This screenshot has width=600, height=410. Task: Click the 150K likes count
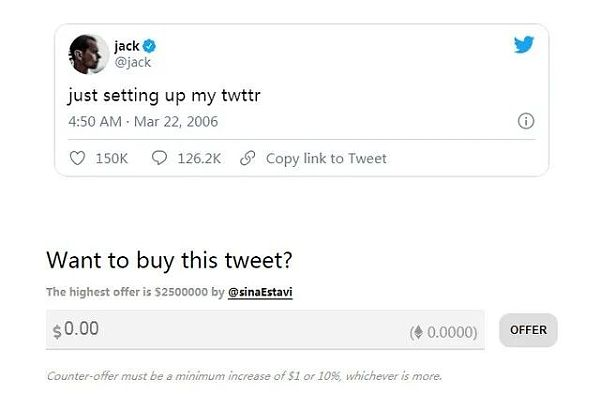pos(112,158)
